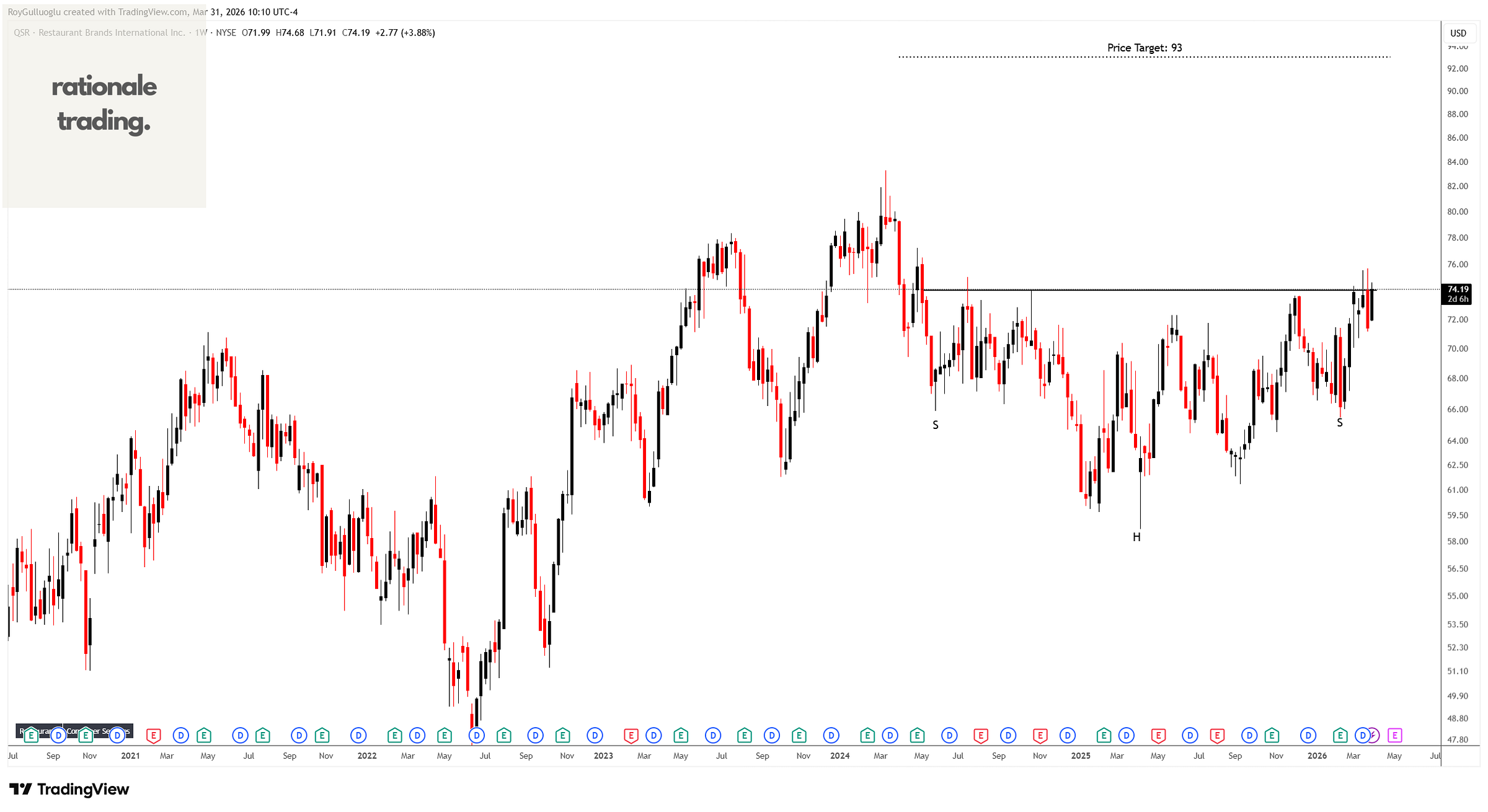Click the right shoulder S label
This screenshot has height=812, width=1488.
tap(1340, 423)
